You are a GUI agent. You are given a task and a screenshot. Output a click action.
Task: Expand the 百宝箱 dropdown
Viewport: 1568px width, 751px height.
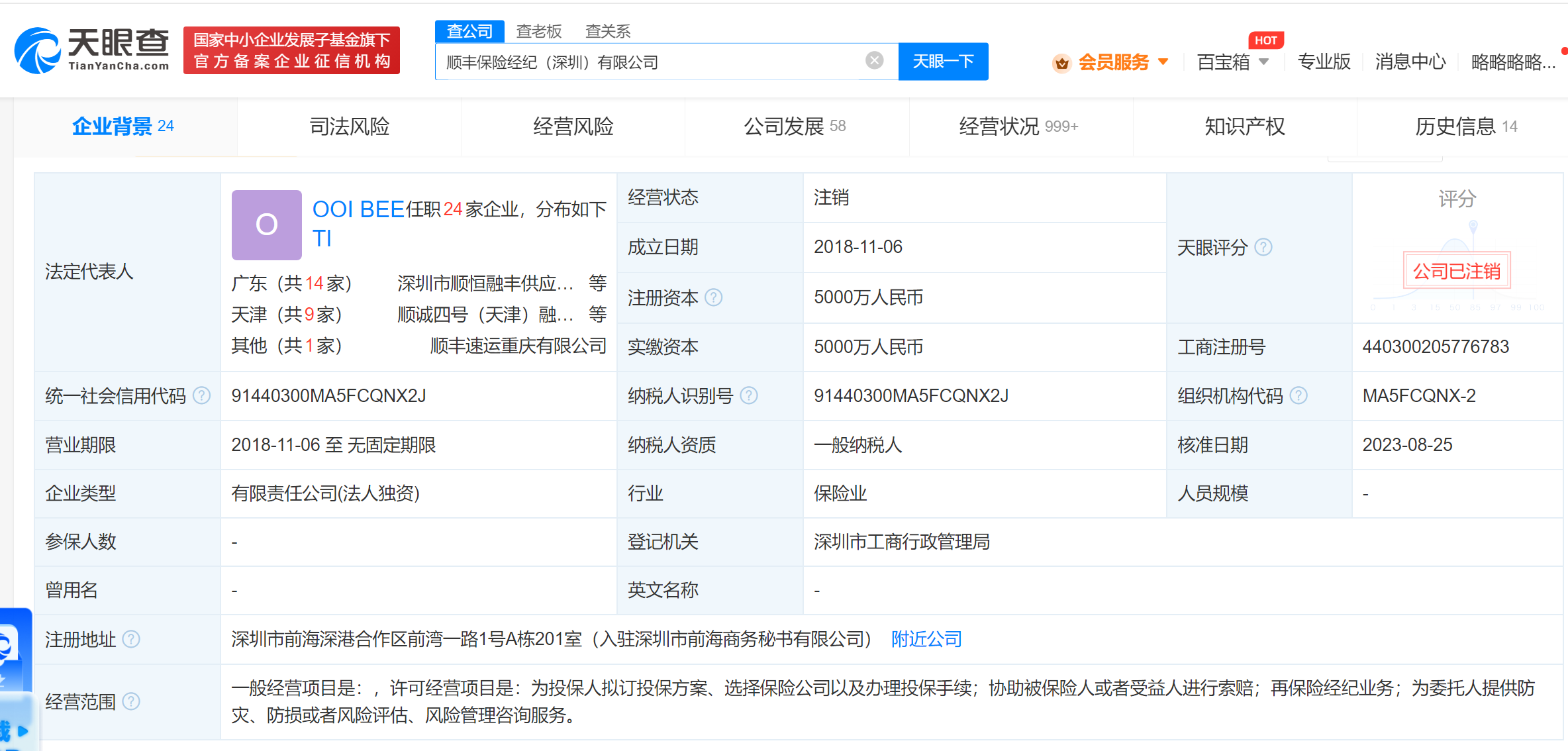coord(1263,62)
